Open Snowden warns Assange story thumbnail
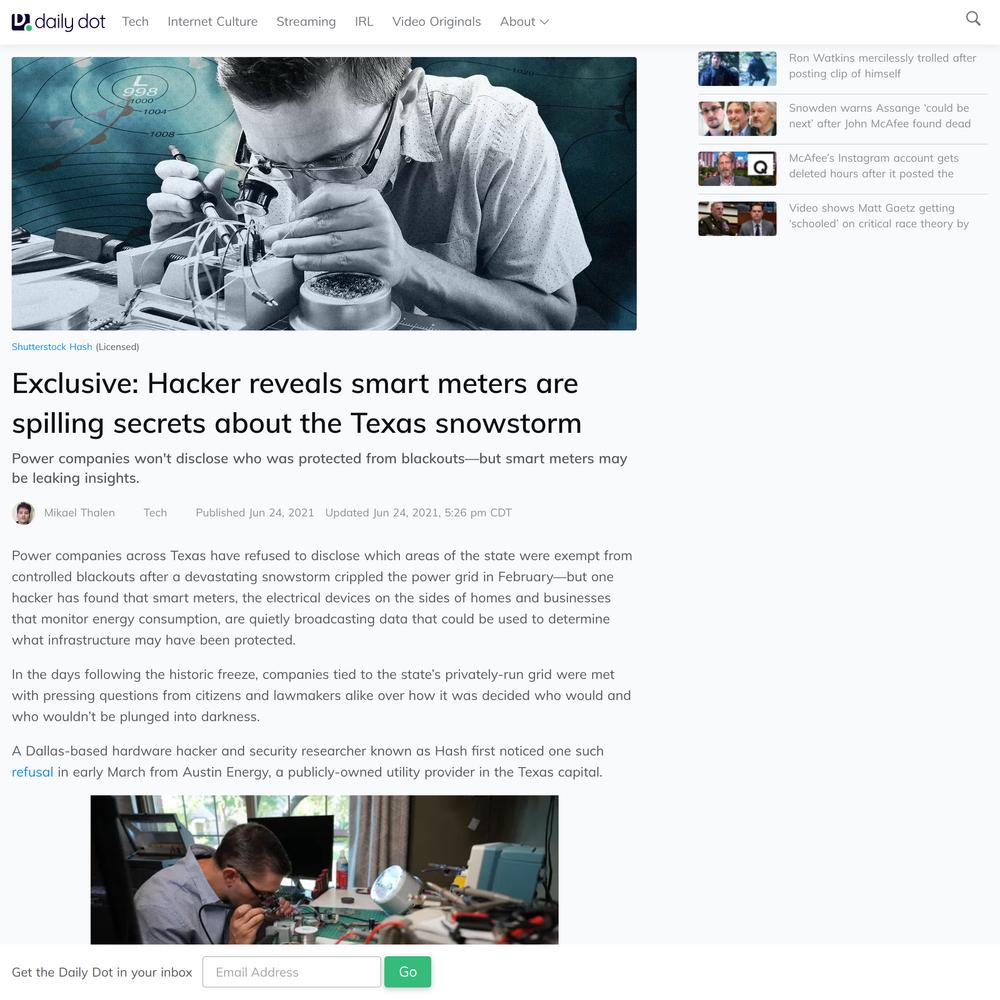 (x=737, y=119)
